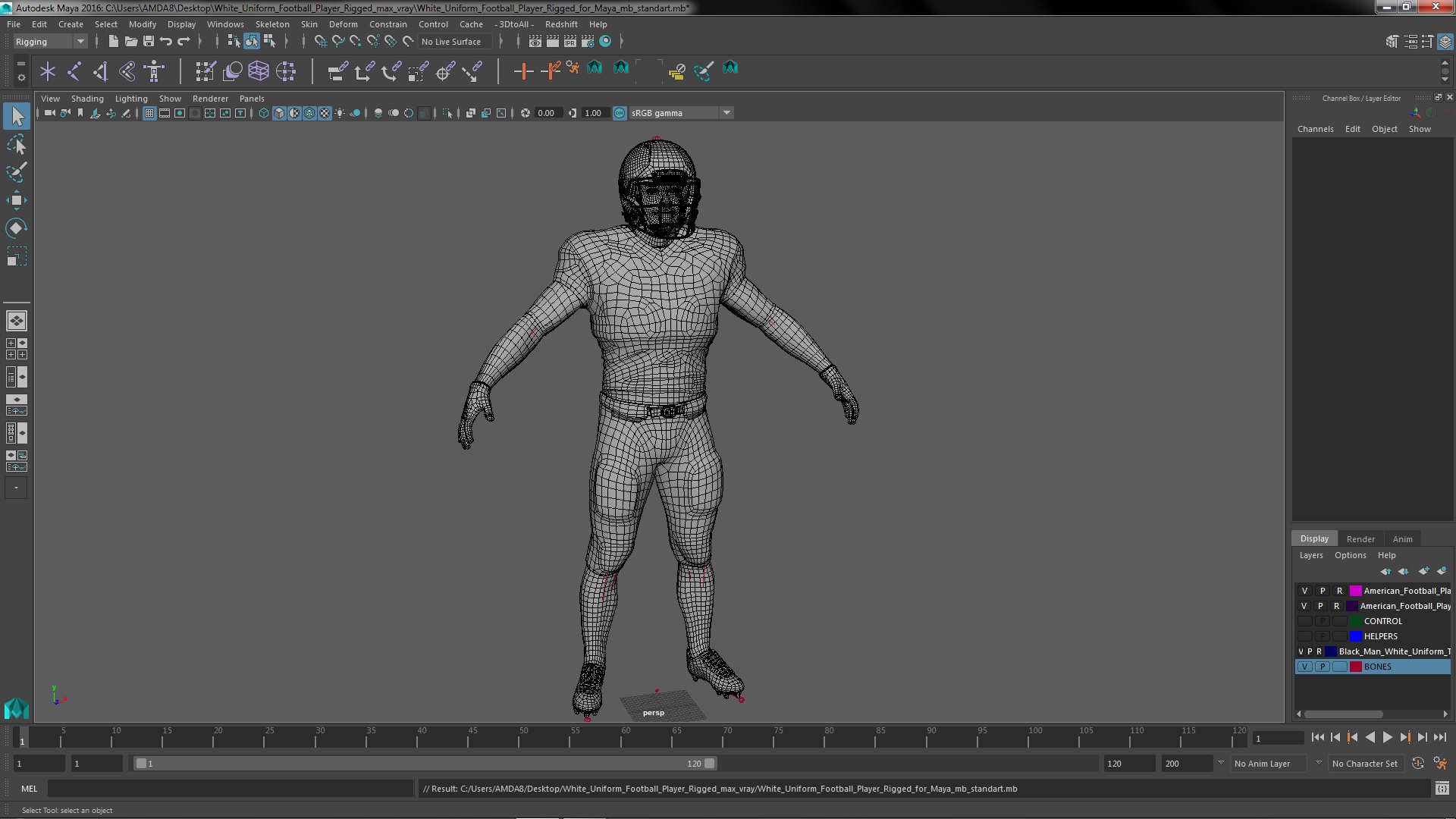Toggle visibility of HELPERS layer
This screenshot has height=819, width=1456.
pos(1304,636)
